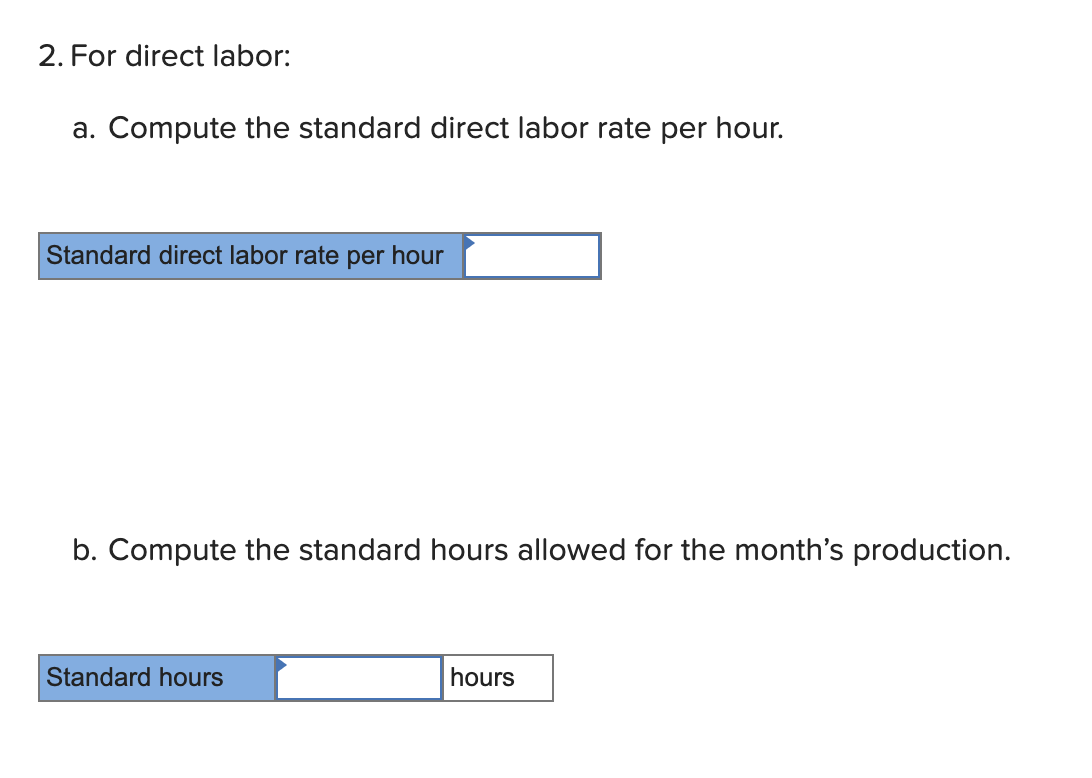Click the hours unit label
This screenshot has width=1092, height=778.
[x=482, y=678]
